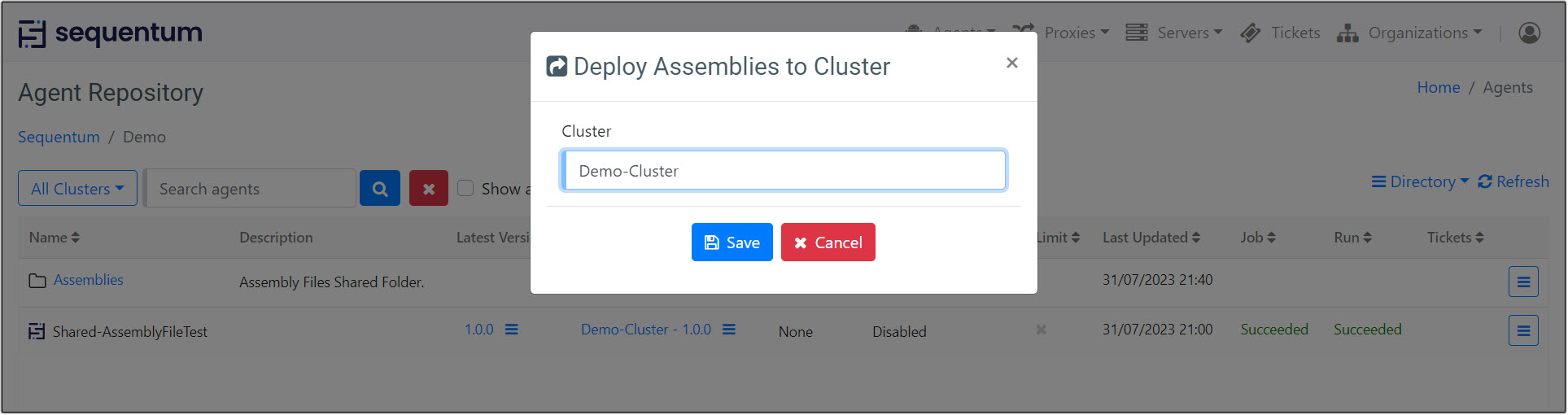Toggle the Show checkbox

[x=465, y=188]
